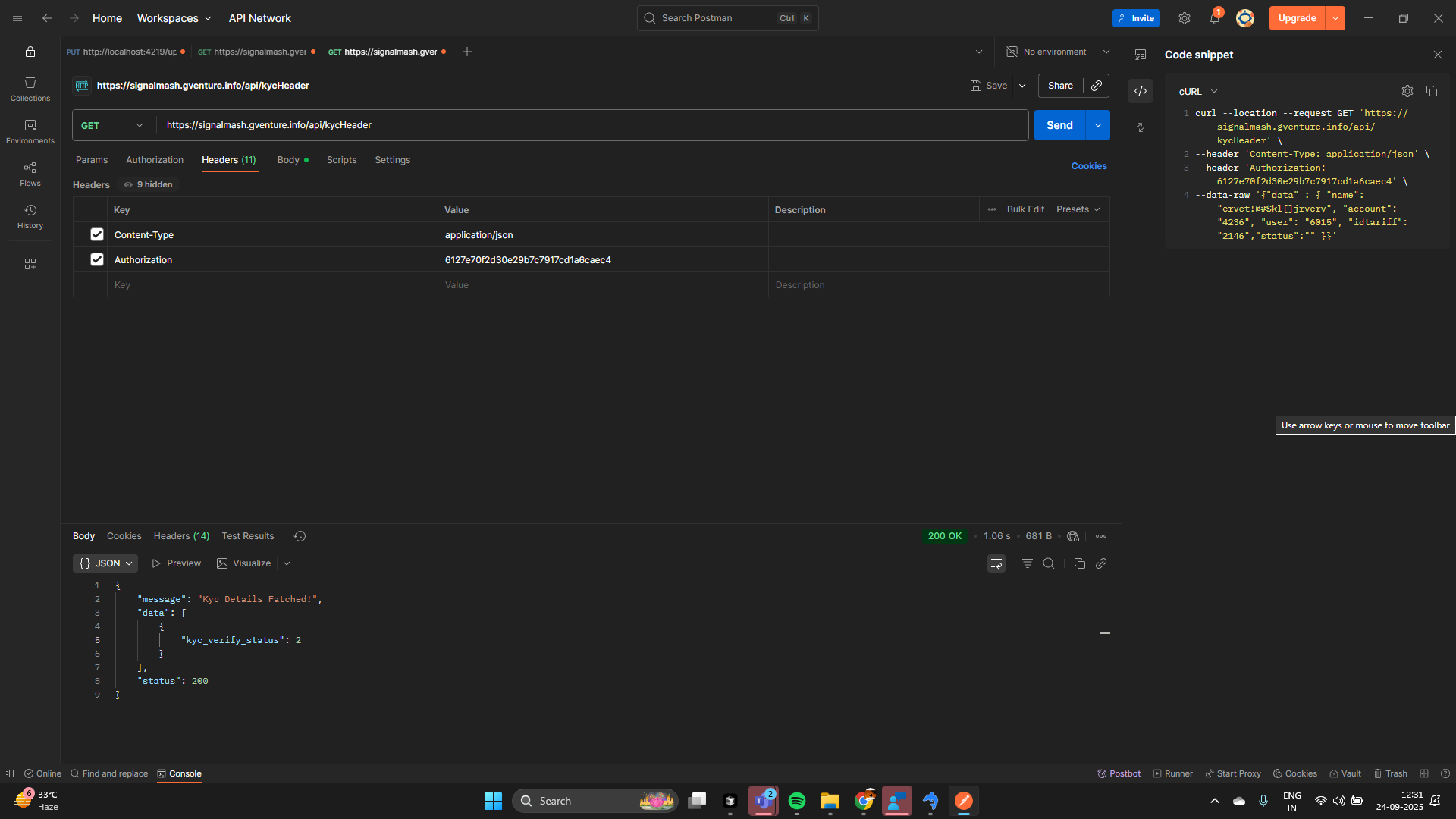Viewport: 1456px width, 819px height.
Task: Open the Collections sidebar panel
Action: (x=30, y=89)
